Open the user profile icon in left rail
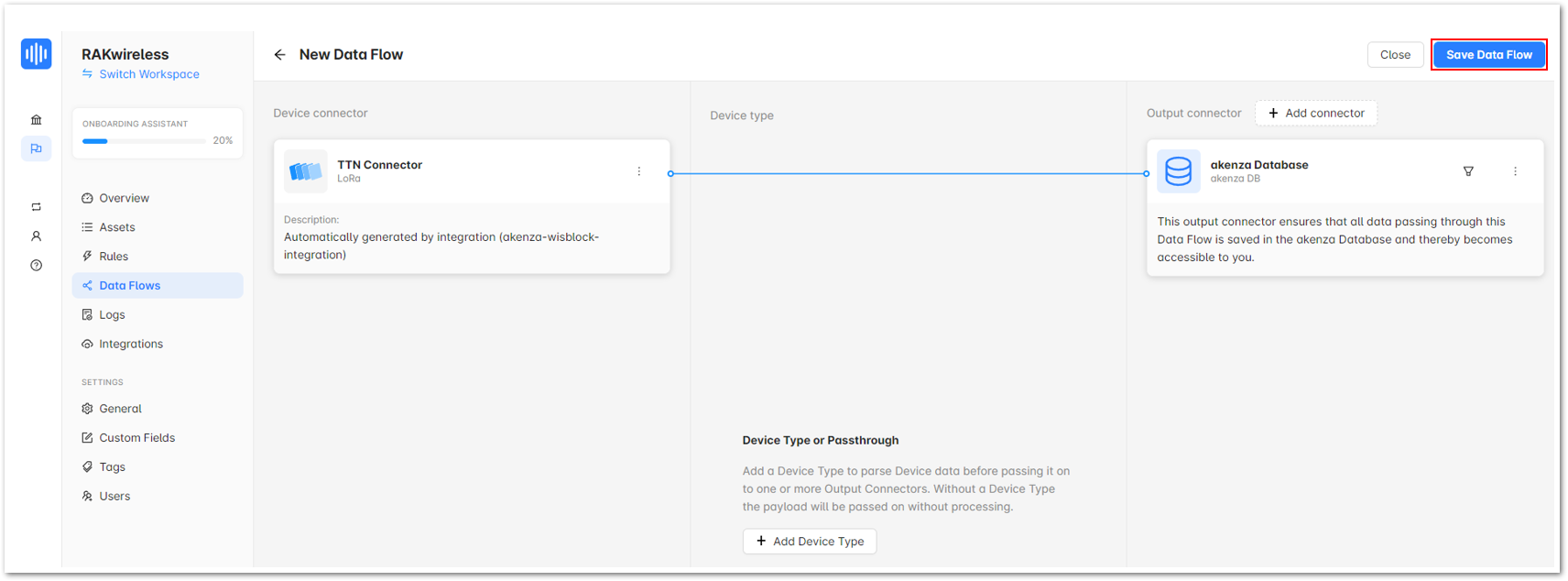This screenshot has width=1568, height=581. [x=36, y=236]
